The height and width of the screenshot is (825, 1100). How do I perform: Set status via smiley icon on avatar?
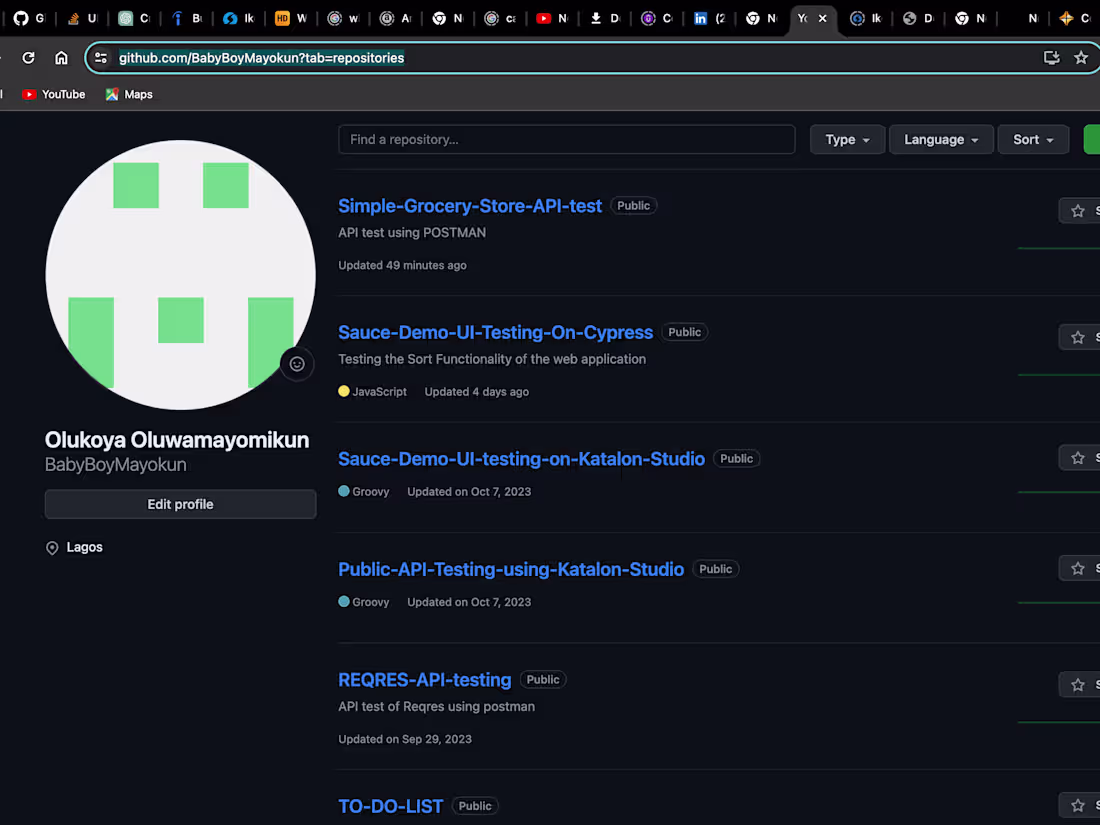297,364
